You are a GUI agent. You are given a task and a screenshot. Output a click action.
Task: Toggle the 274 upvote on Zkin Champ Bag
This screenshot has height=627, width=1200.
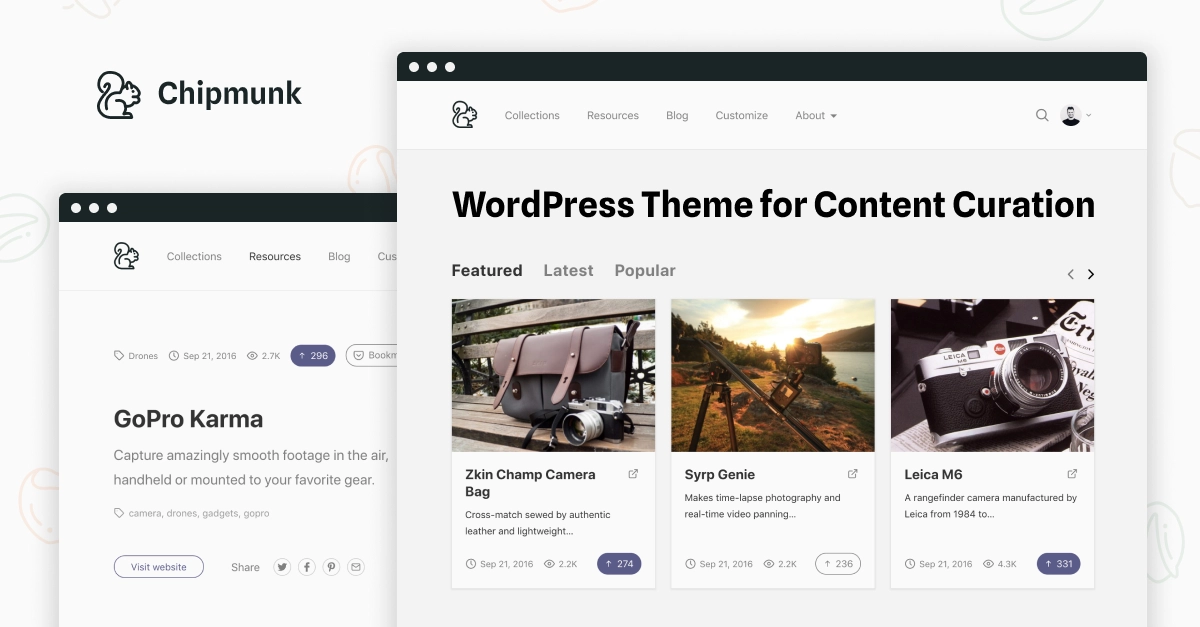(619, 564)
